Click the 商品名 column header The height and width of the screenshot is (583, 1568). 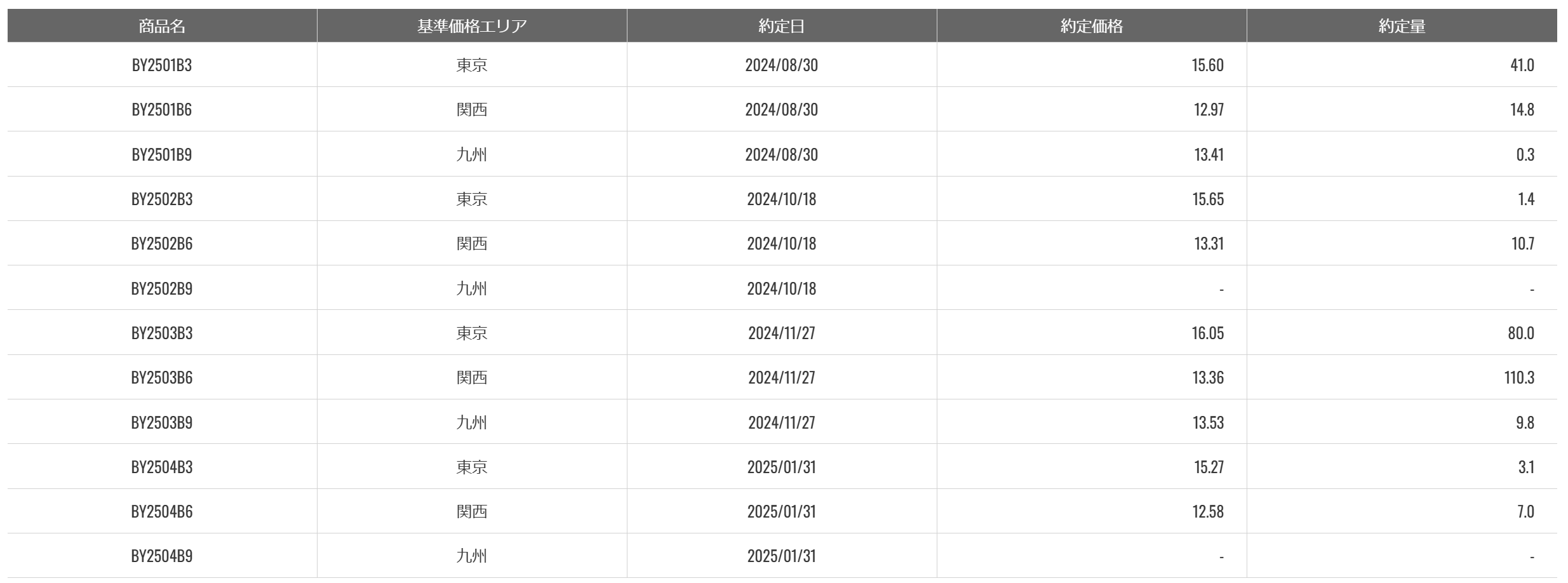[162, 26]
